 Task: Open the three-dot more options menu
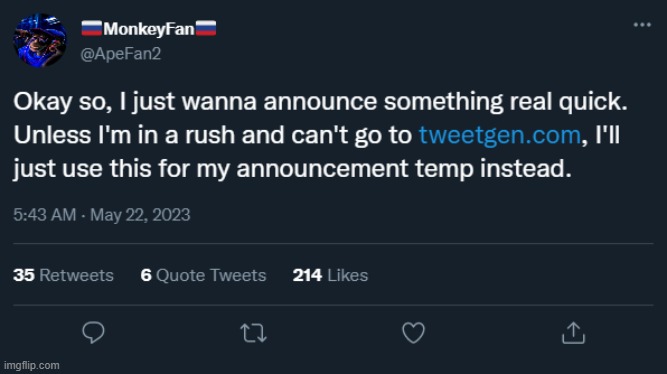642,25
